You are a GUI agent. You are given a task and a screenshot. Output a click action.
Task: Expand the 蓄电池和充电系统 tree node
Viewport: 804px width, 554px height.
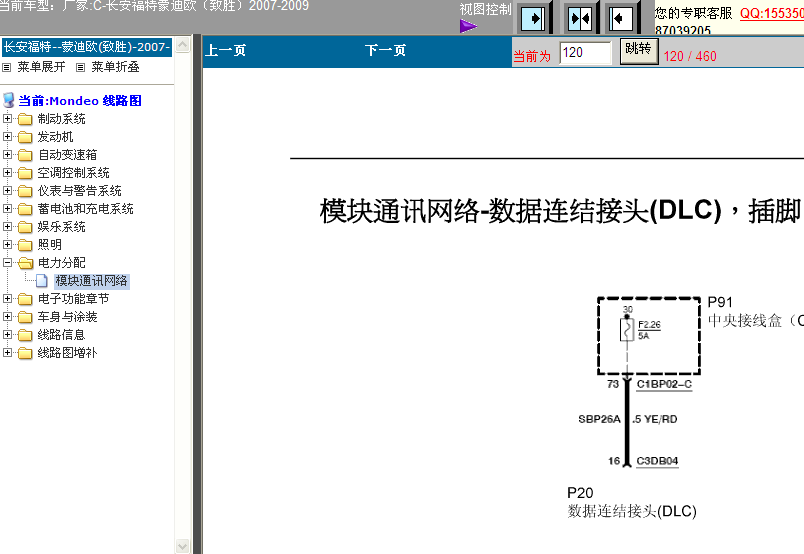[x=7, y=208]
